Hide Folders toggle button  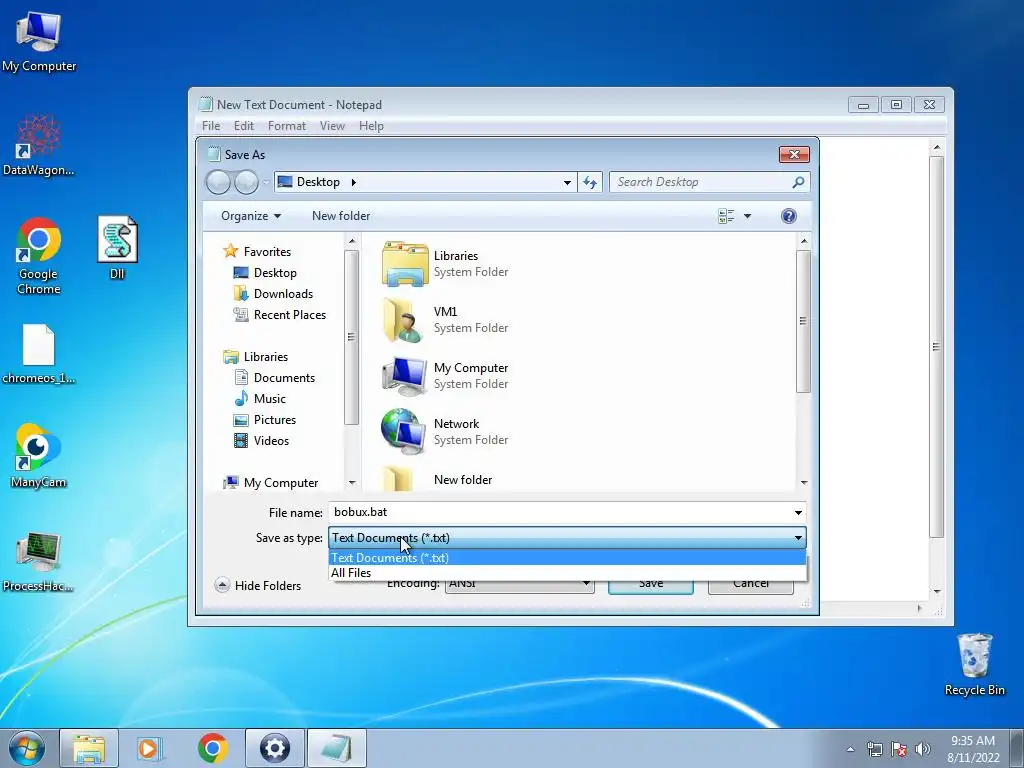coord(258,586)
